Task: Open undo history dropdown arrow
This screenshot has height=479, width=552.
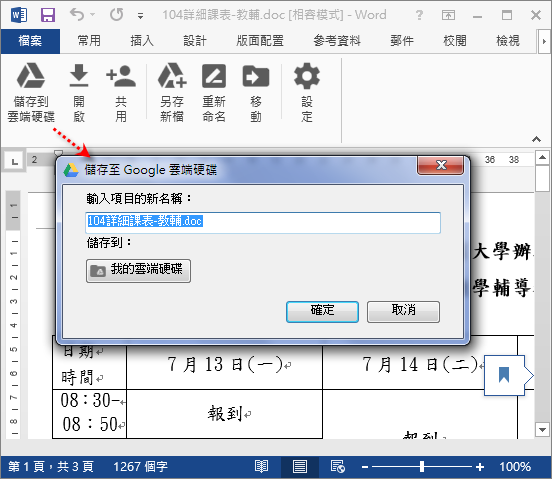Action: click(93, 15)
